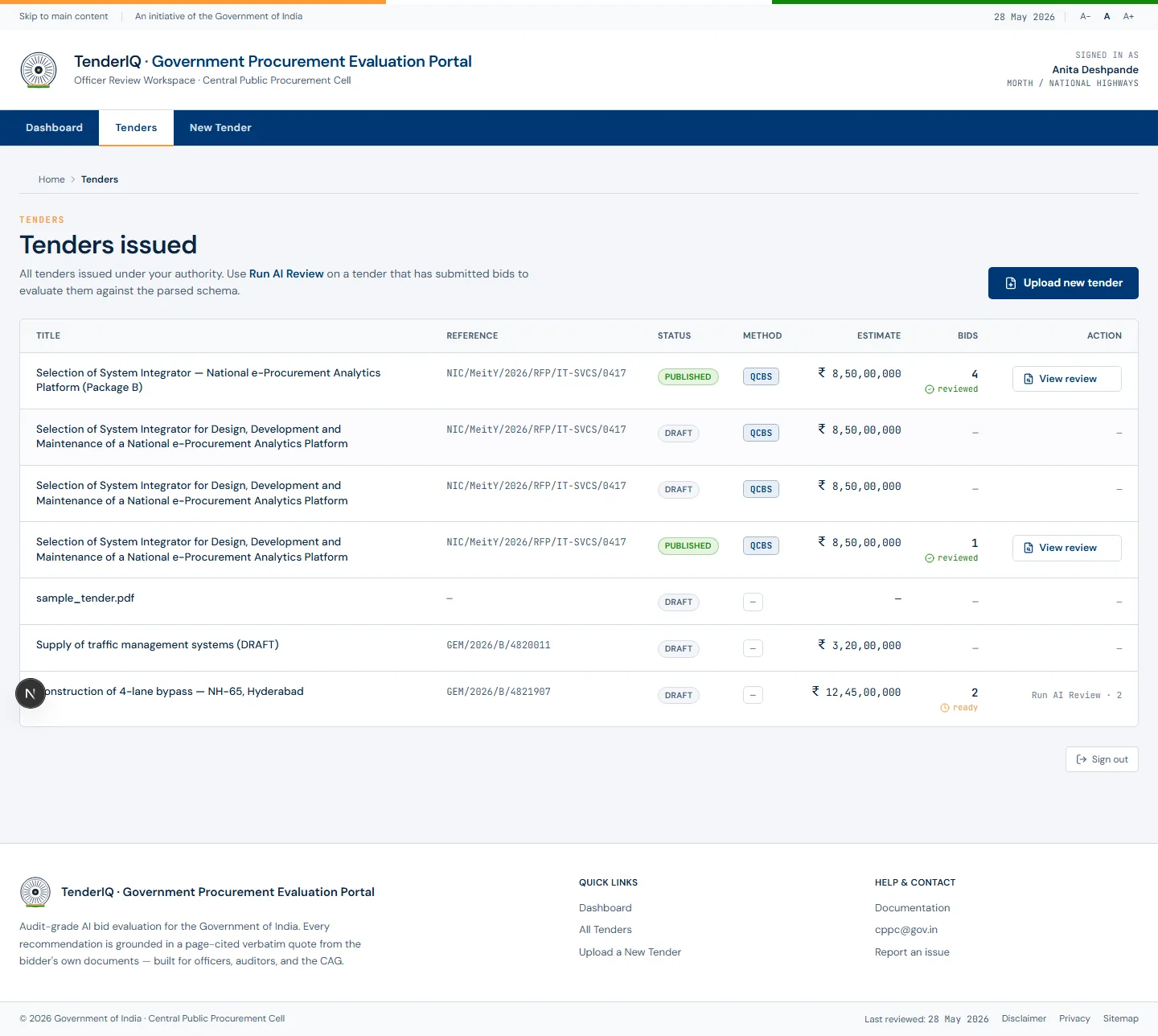Click breadcrumb chevron between Home and Tenders
1158x1036 pixels.
(73, 179)
